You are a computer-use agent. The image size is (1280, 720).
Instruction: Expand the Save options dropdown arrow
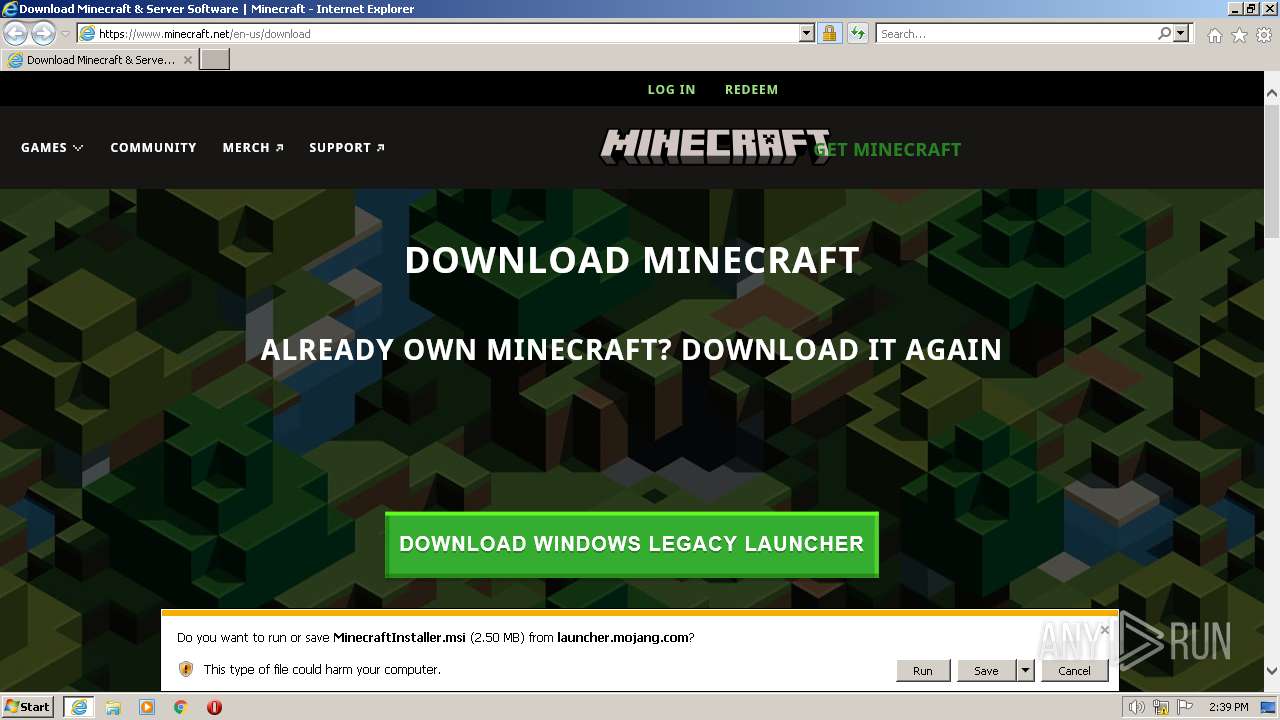1025,670
